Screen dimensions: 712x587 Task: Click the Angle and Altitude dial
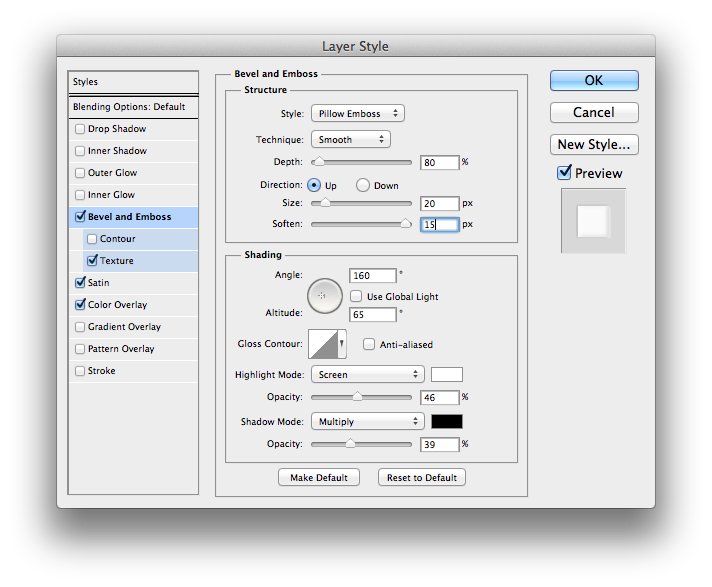(x=325, y=296)
